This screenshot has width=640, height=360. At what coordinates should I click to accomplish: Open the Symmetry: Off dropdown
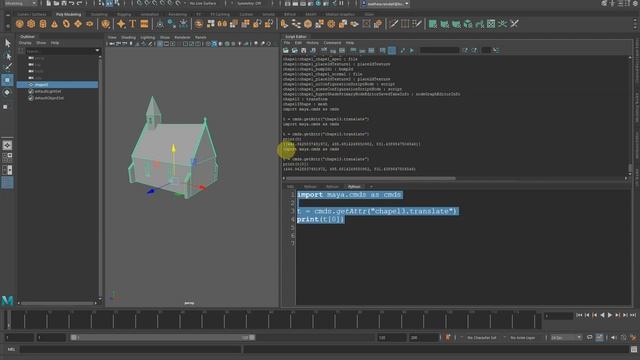tap(249, 3)
